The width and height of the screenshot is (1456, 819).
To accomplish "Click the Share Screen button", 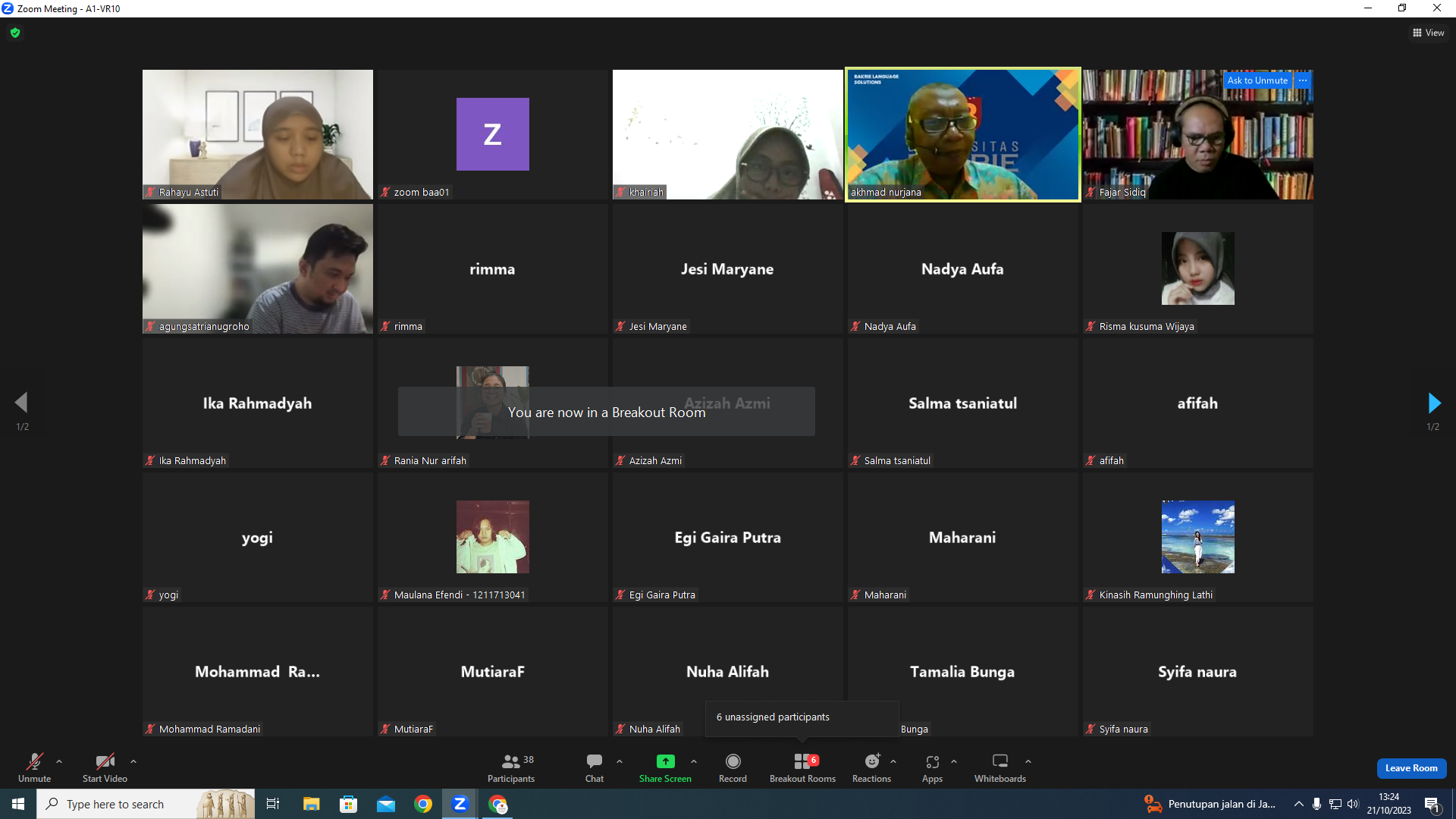I will [x=665, y=767].
